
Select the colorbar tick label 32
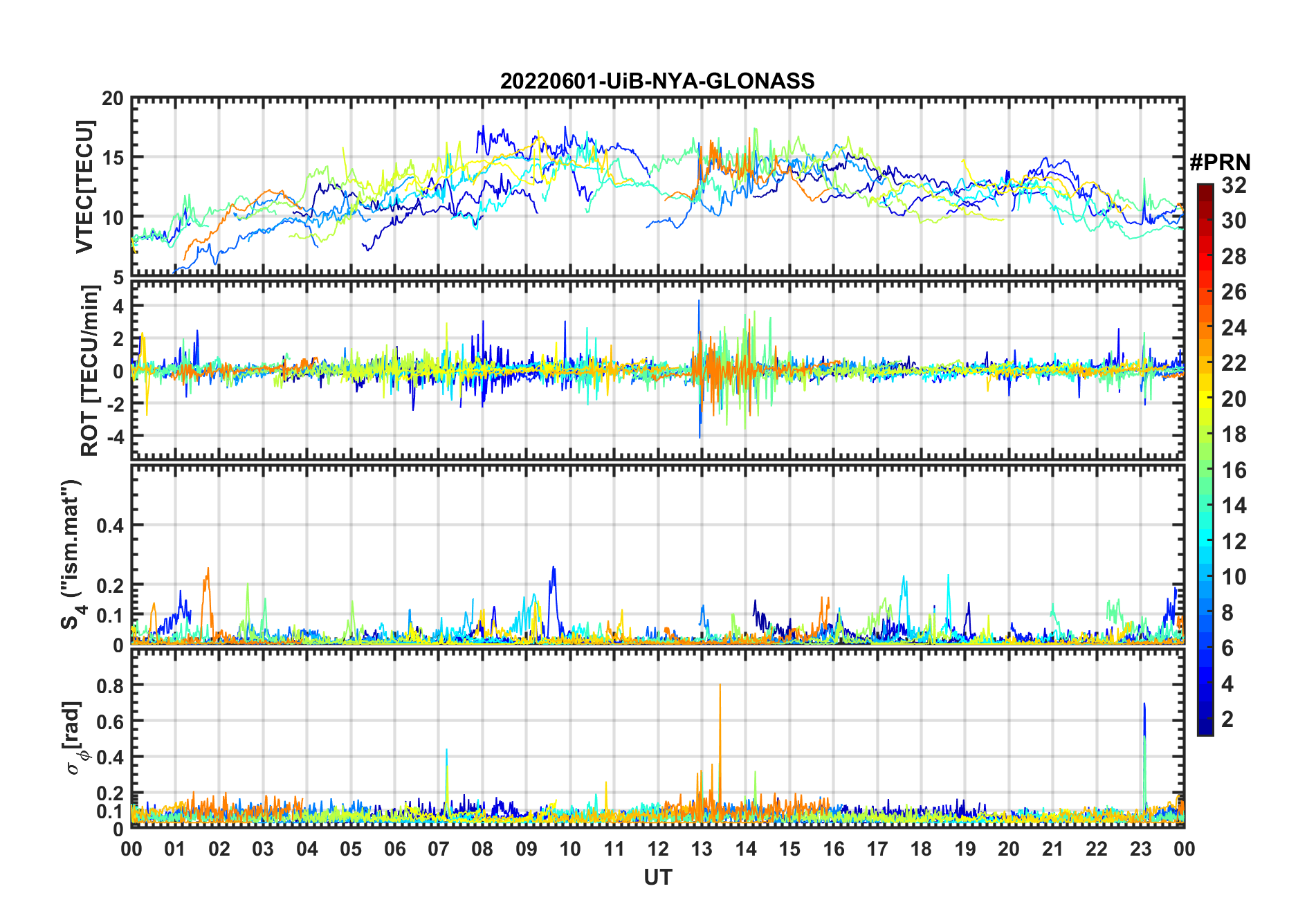pos(1234,185)
